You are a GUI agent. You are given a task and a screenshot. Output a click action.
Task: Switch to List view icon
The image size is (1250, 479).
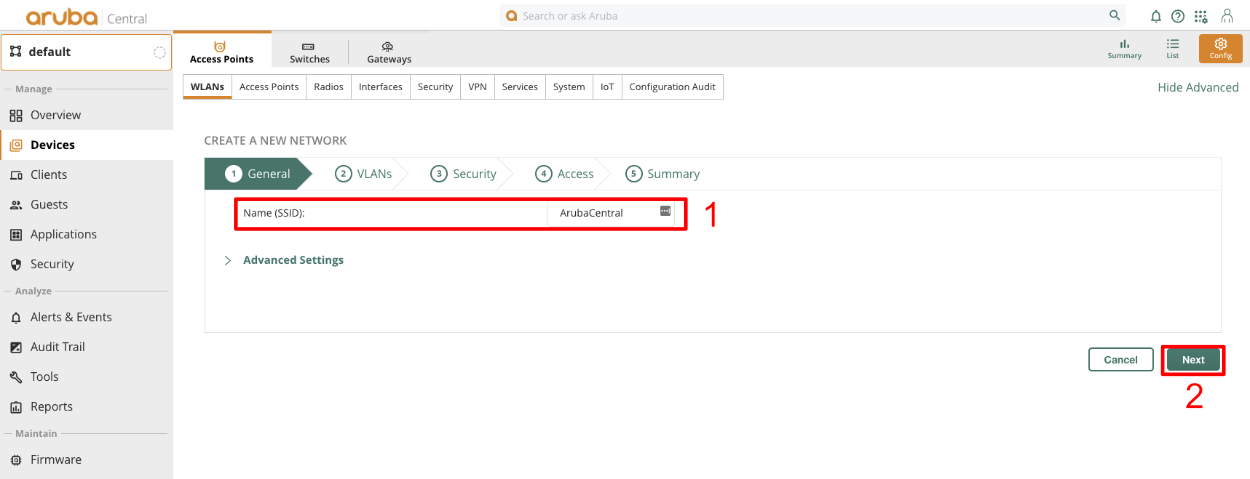pyautogui.click(x=1173, y=49)
